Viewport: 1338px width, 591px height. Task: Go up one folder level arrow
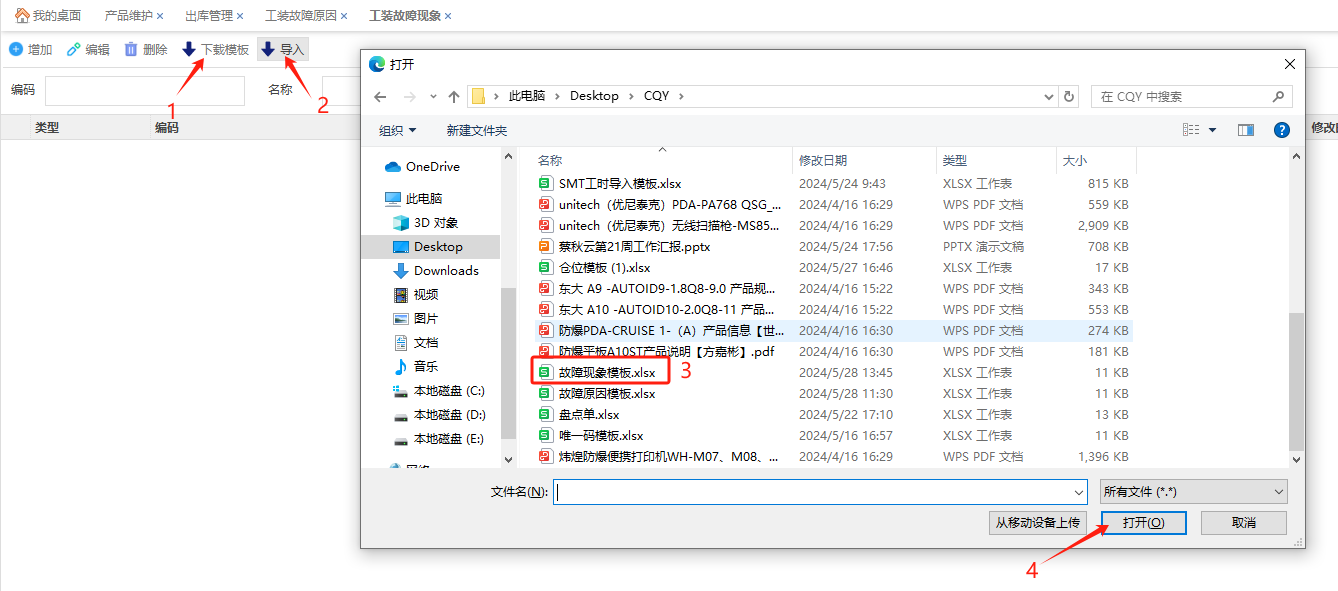coord(454,97)
